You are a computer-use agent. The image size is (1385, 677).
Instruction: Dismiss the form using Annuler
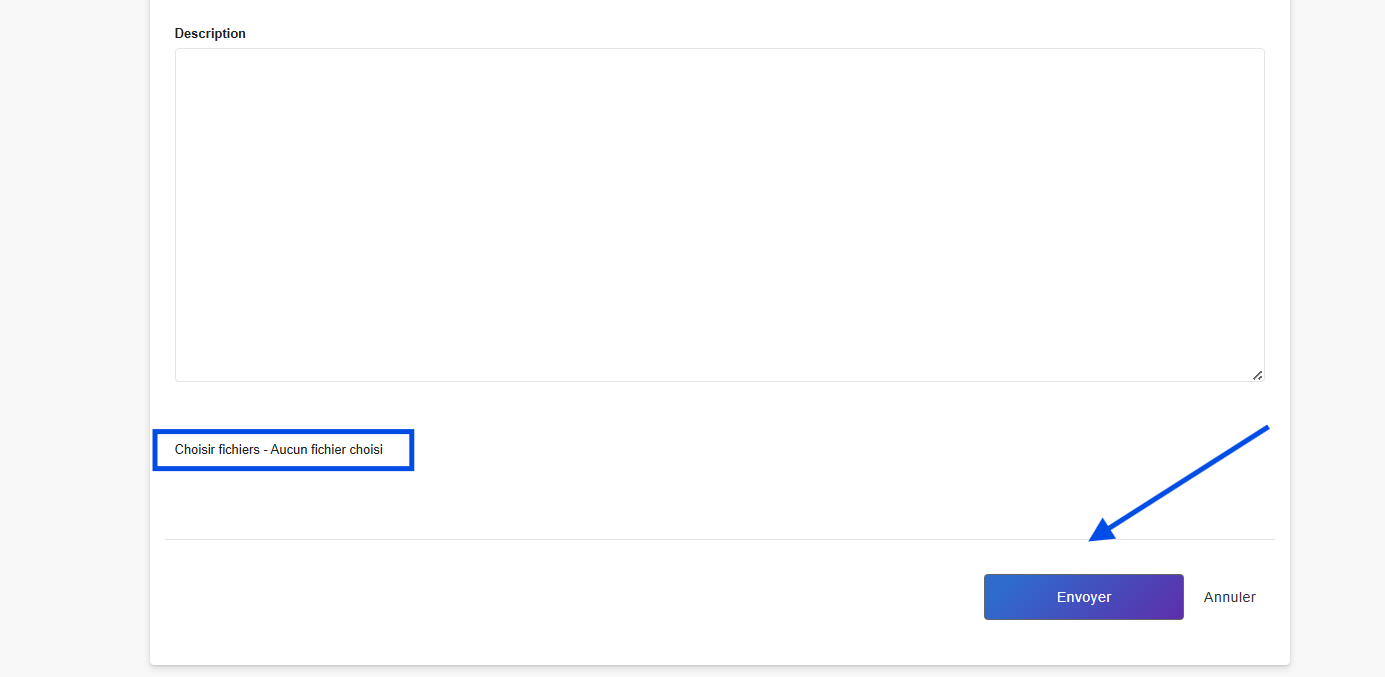1229,597
